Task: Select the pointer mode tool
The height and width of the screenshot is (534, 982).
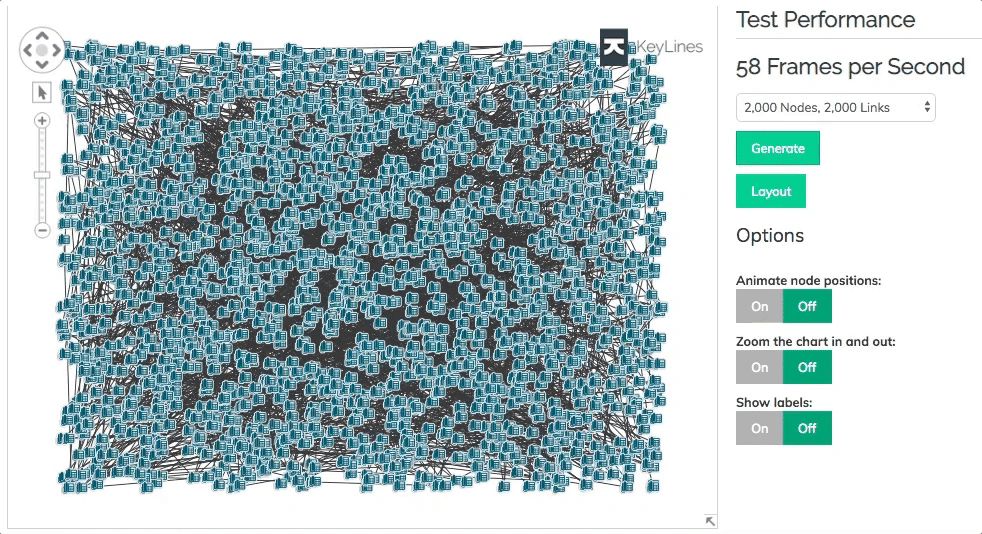Action: click(42, 93)
